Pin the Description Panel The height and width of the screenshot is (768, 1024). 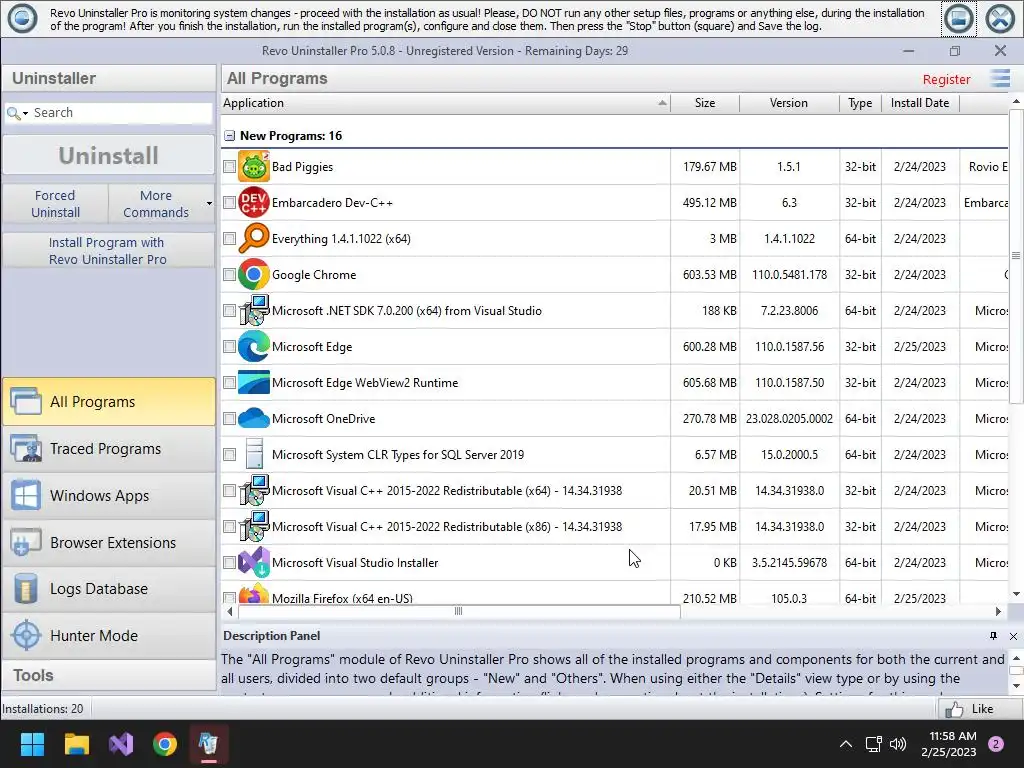993,635
